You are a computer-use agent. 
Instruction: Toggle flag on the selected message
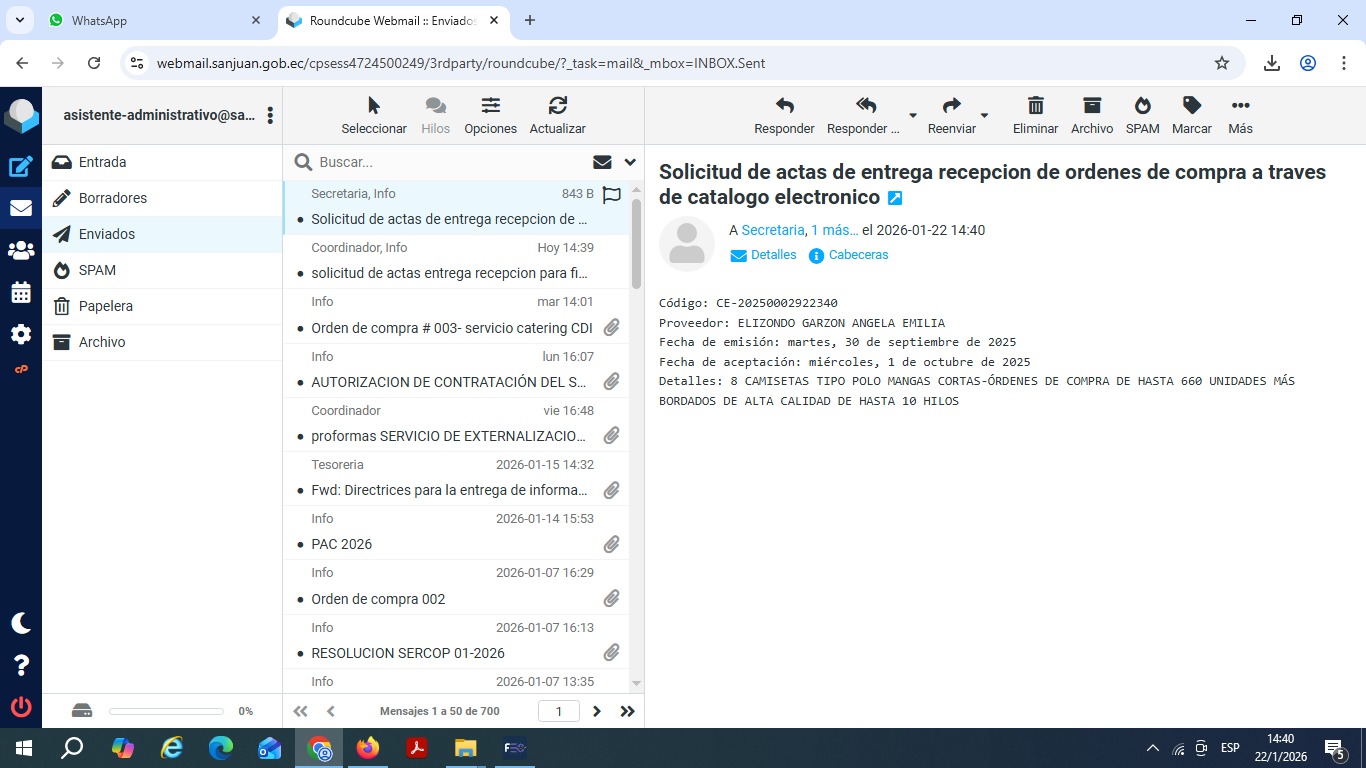tap(612, 195)
